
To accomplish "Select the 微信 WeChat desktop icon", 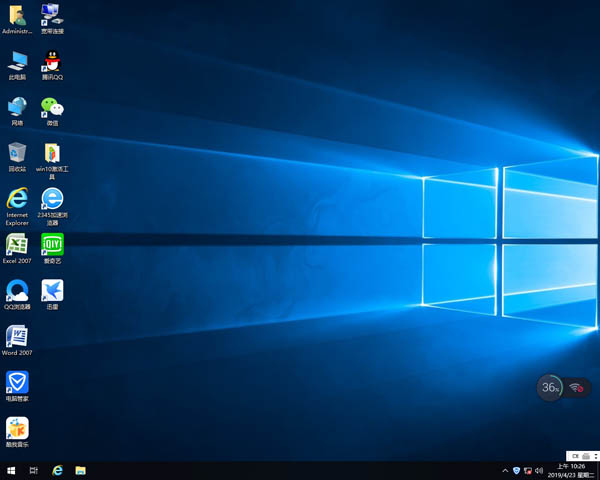I will coord(52,107).
